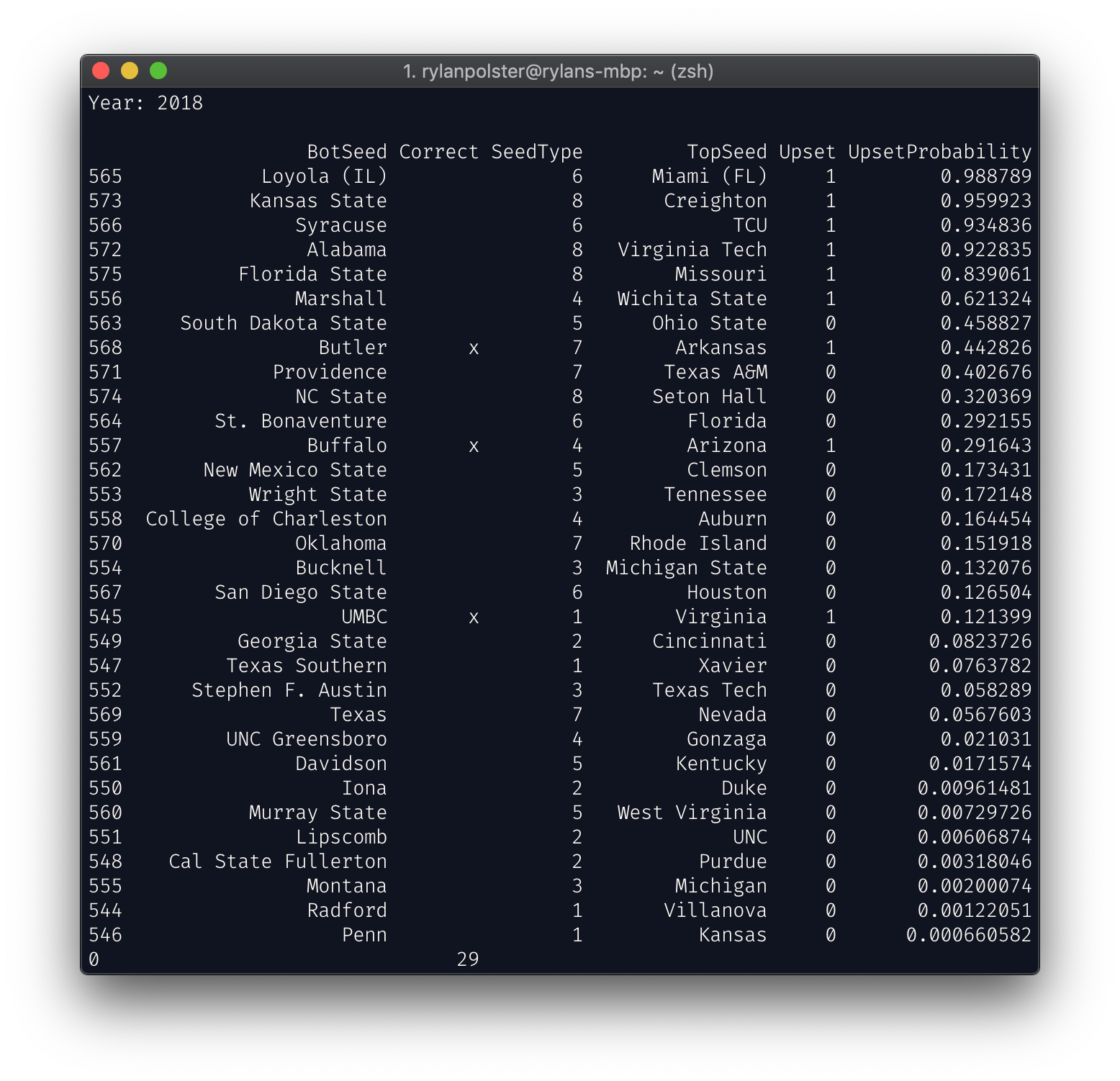Select the text 'Miami (FL)'
Viewport: 1120px width, 1081px height.
710,176
